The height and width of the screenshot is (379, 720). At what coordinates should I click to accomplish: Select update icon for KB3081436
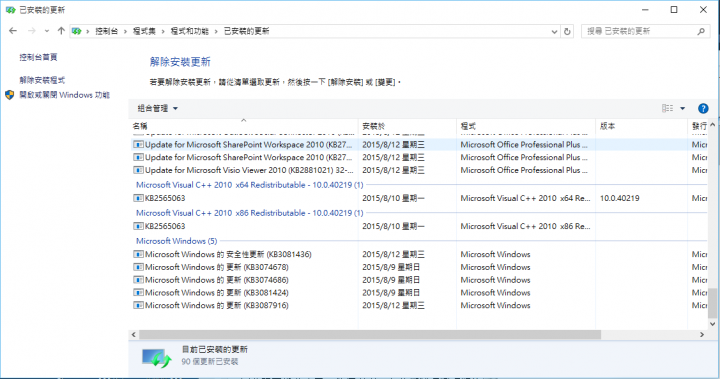pos(138,254)
